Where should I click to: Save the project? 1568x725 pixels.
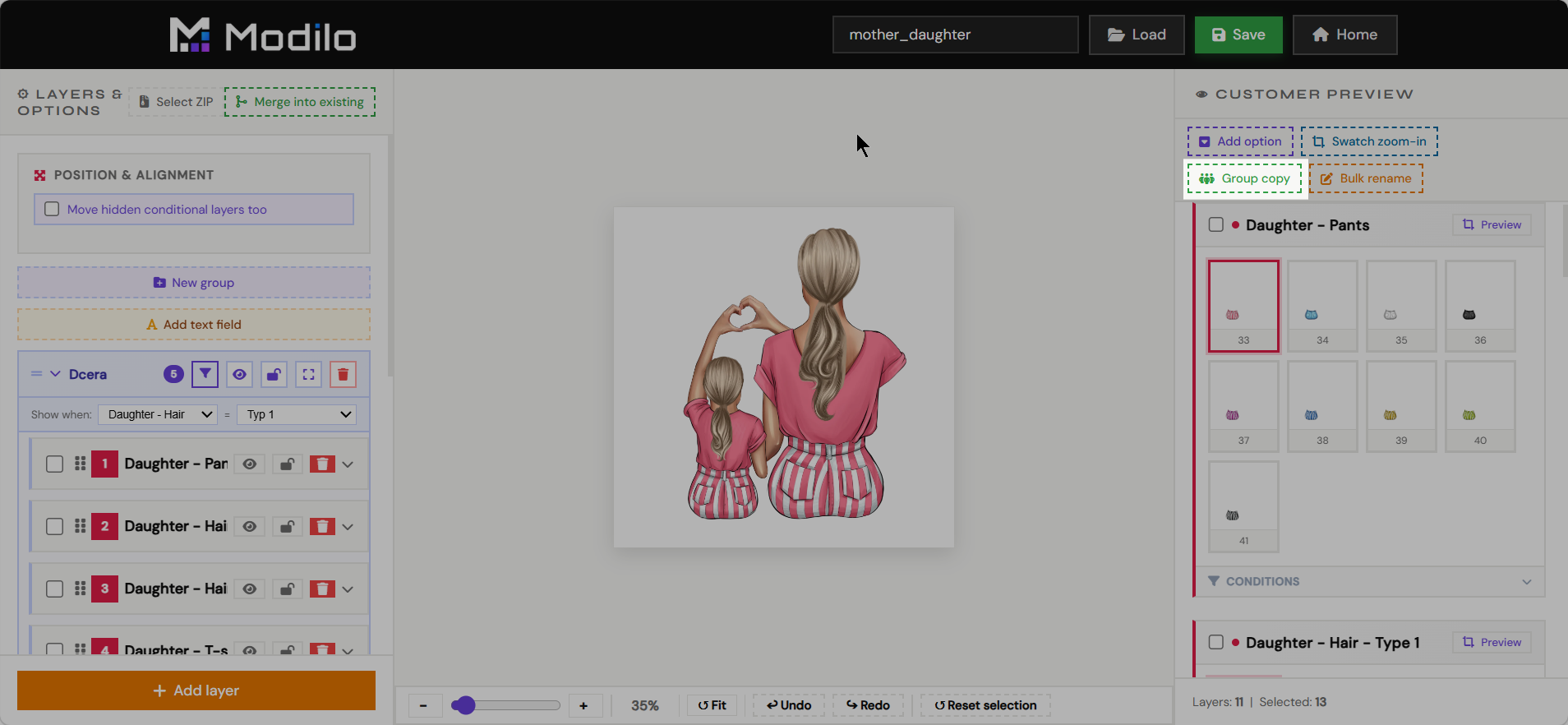click(x=1238, y=35)
